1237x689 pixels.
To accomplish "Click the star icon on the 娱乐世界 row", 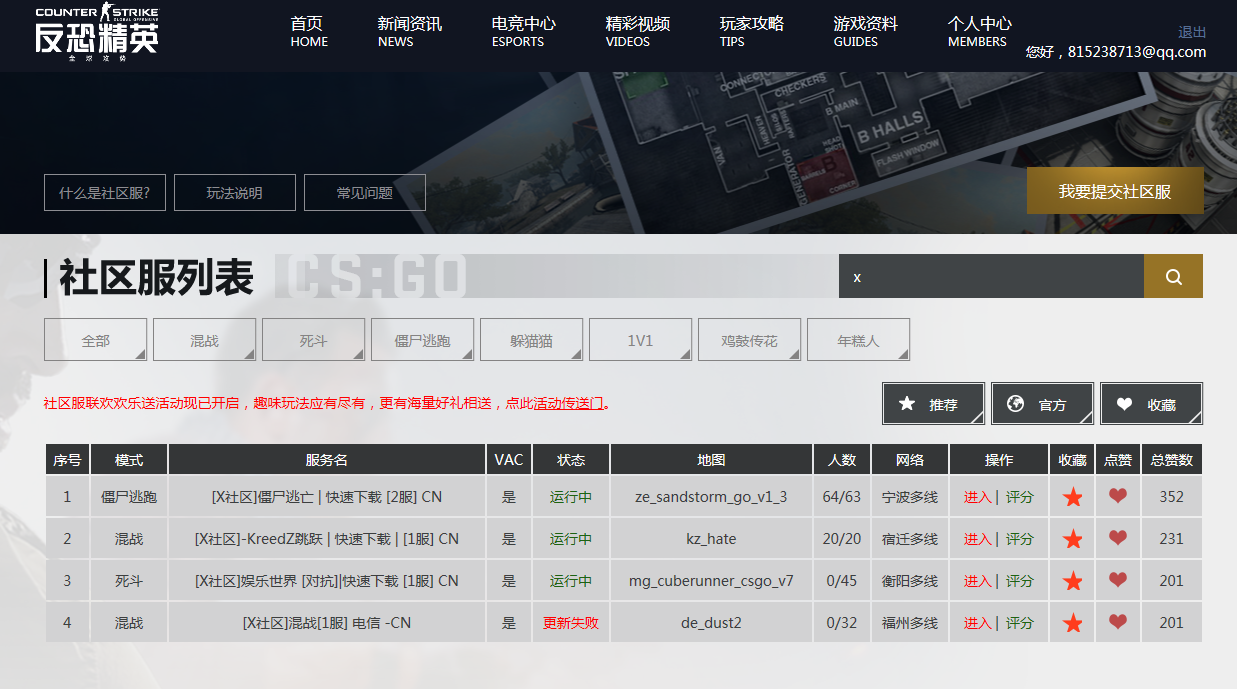I will pyautogui.click(x=1072, y=580).
